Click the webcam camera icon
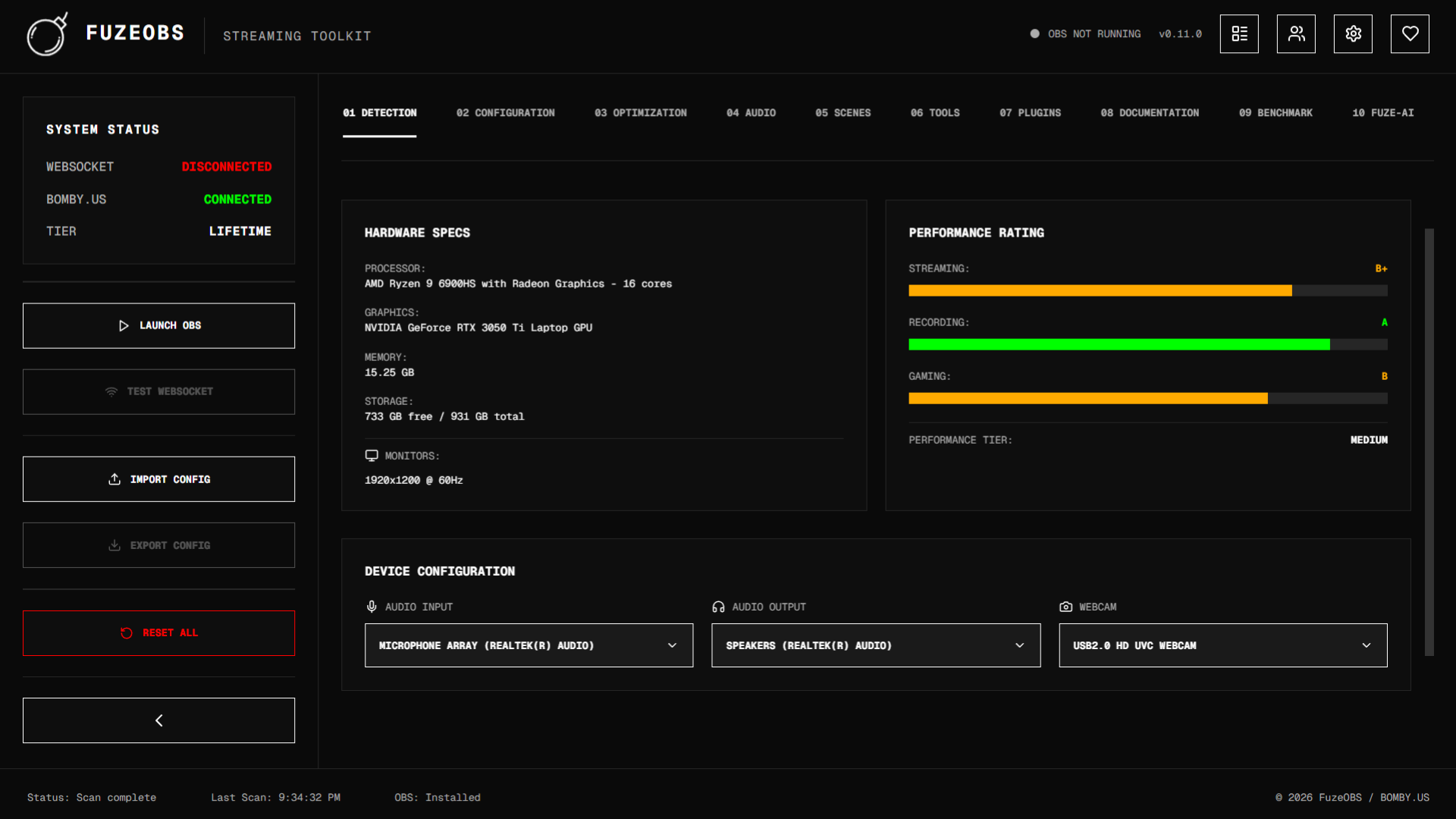The width and height of the screenshot is (1456, 819). coord(1065,606)
